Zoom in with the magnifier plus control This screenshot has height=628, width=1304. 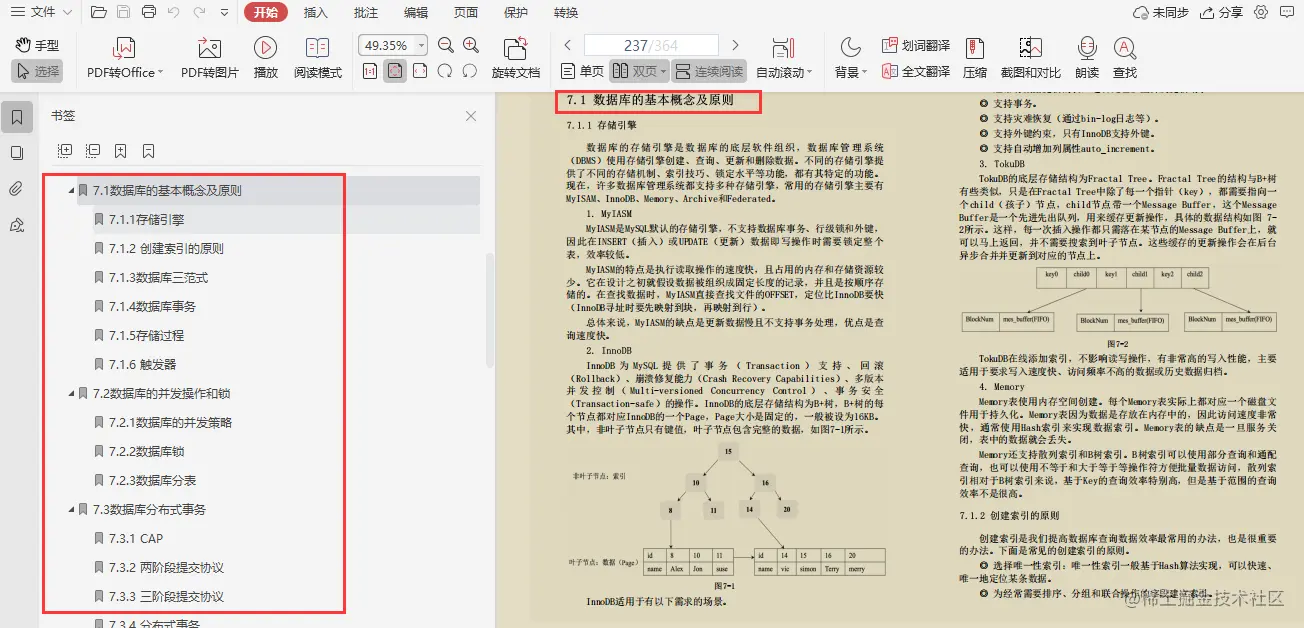(470, 44)
